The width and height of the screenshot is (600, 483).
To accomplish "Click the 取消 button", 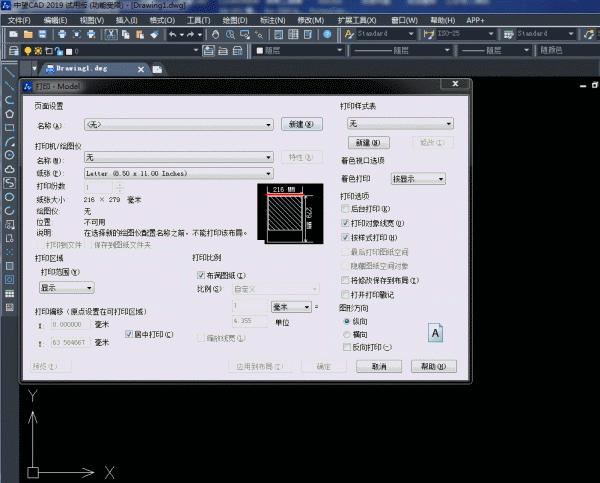I will (378, 366).
